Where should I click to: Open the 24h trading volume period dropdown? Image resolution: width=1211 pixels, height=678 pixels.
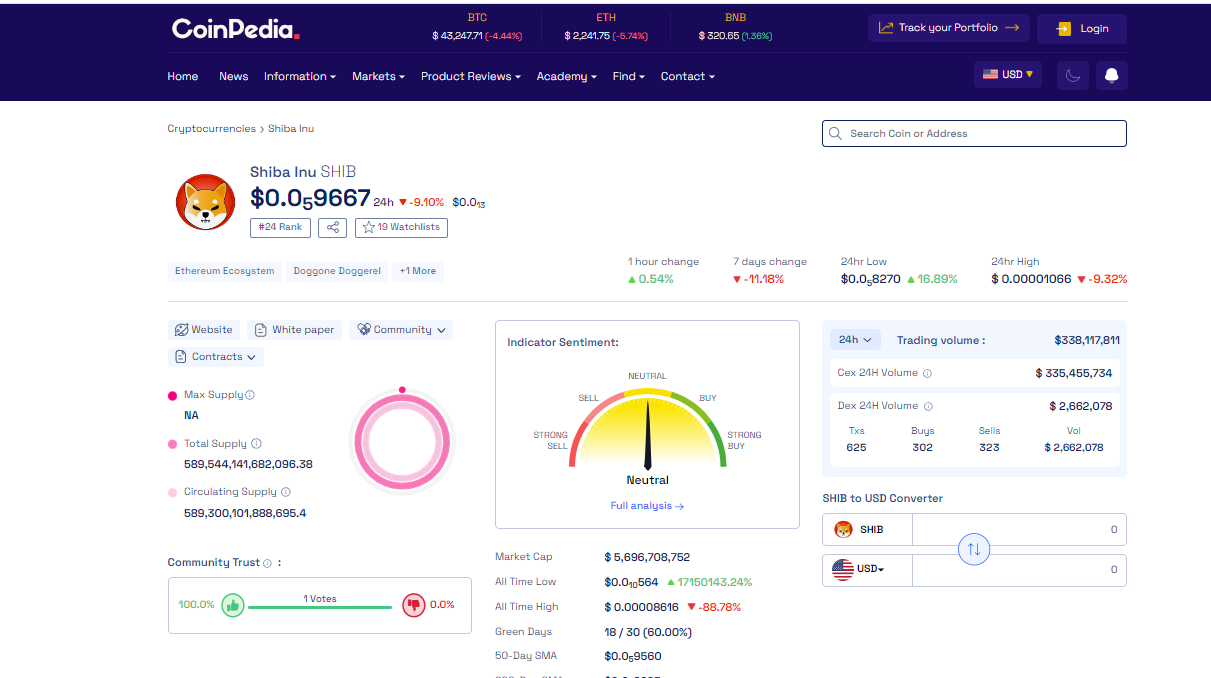(855, 340)
